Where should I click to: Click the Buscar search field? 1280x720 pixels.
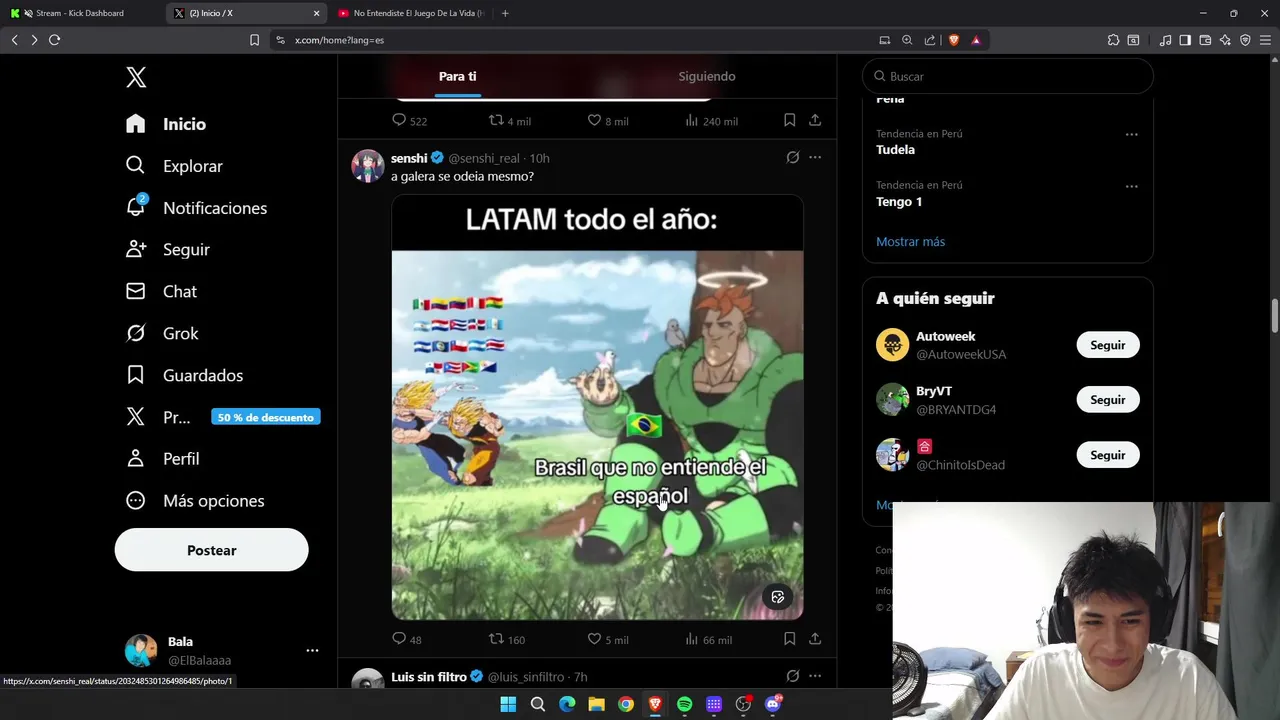point(1008,76)
